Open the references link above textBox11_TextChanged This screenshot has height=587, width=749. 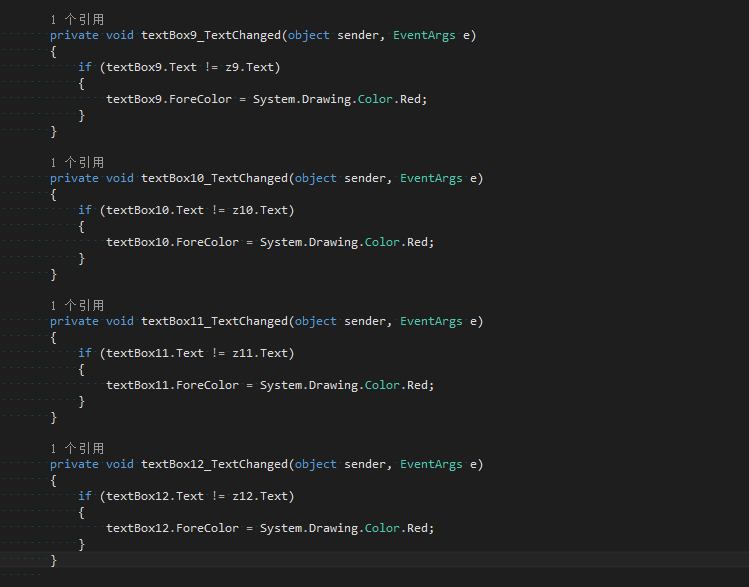tap(77, 305)
